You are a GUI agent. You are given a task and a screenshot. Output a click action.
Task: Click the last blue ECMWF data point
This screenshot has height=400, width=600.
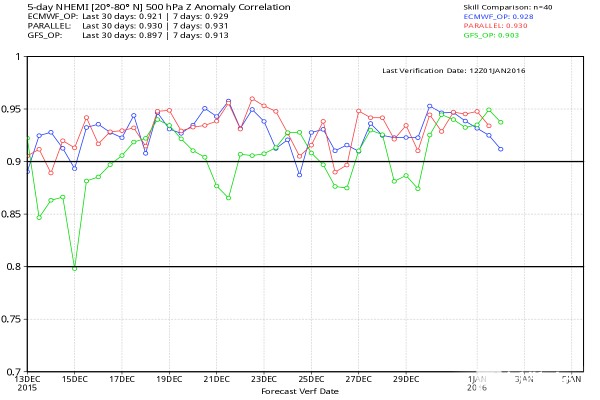500,149
